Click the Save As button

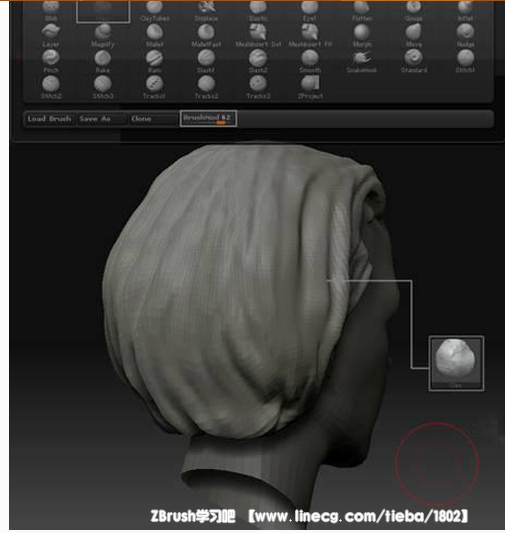coord(103,119)
